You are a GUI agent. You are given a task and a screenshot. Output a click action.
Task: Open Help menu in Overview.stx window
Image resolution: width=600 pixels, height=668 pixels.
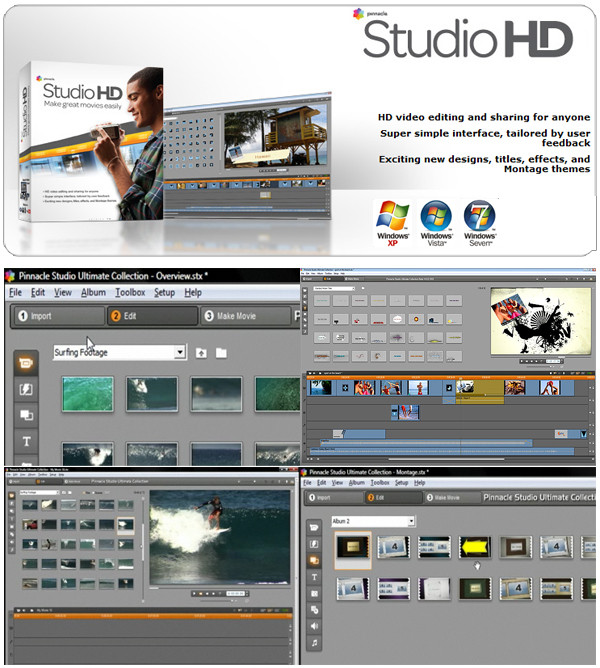click(x=193, y=293)
